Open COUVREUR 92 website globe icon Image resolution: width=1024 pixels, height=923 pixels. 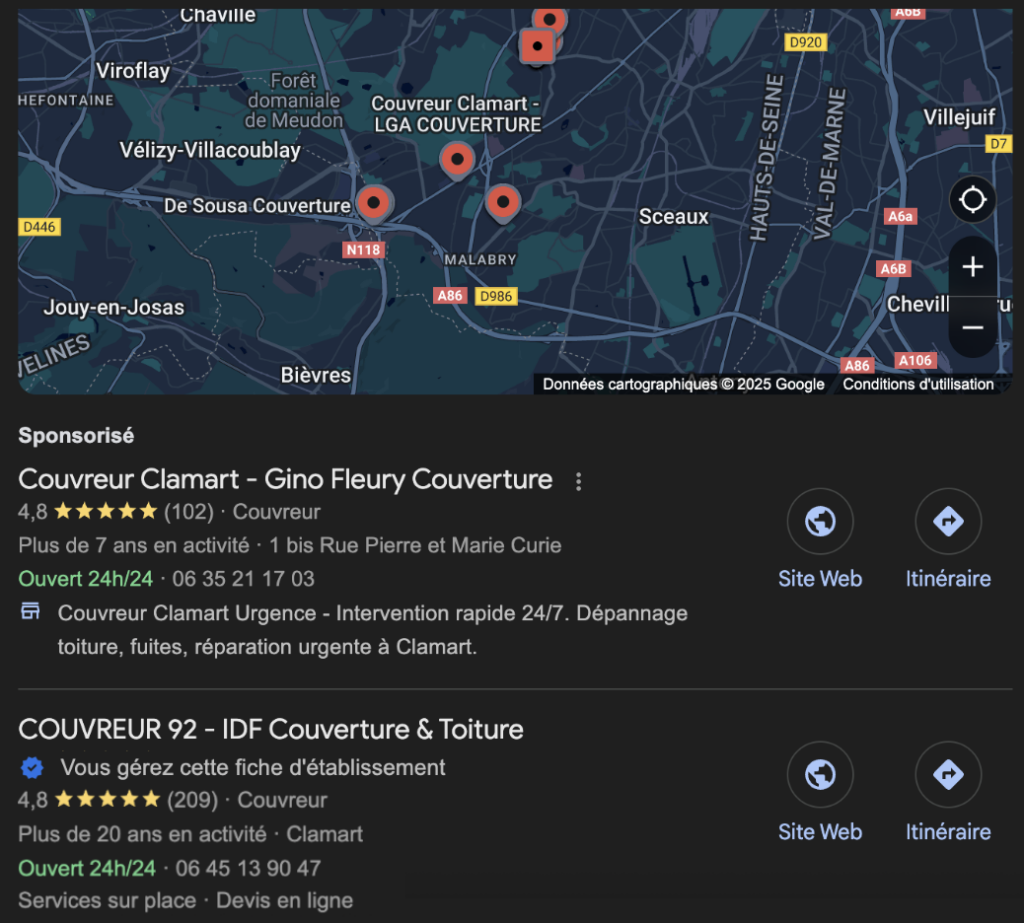pos(820,774)
